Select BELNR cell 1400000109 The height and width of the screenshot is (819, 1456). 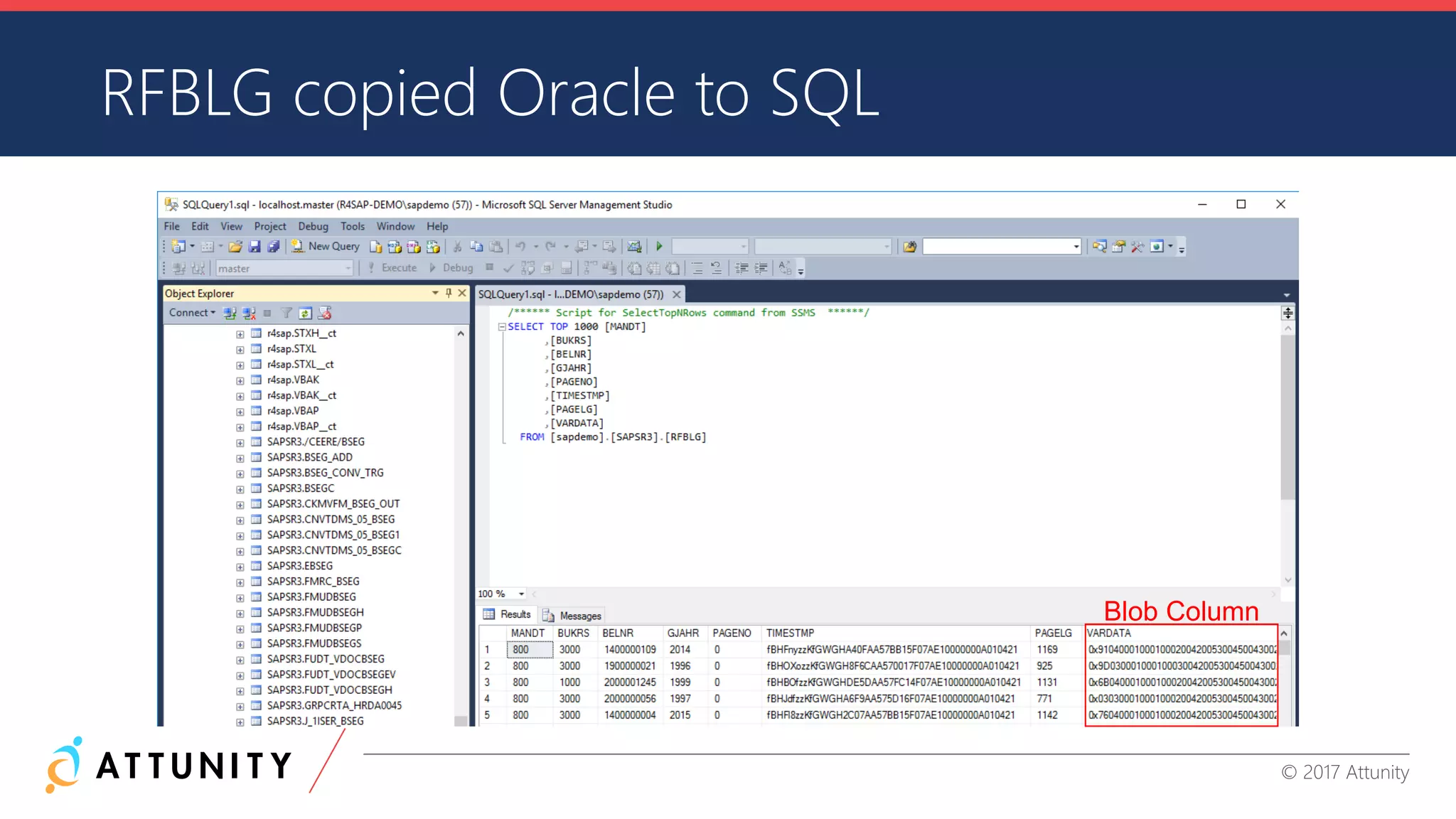630,649
